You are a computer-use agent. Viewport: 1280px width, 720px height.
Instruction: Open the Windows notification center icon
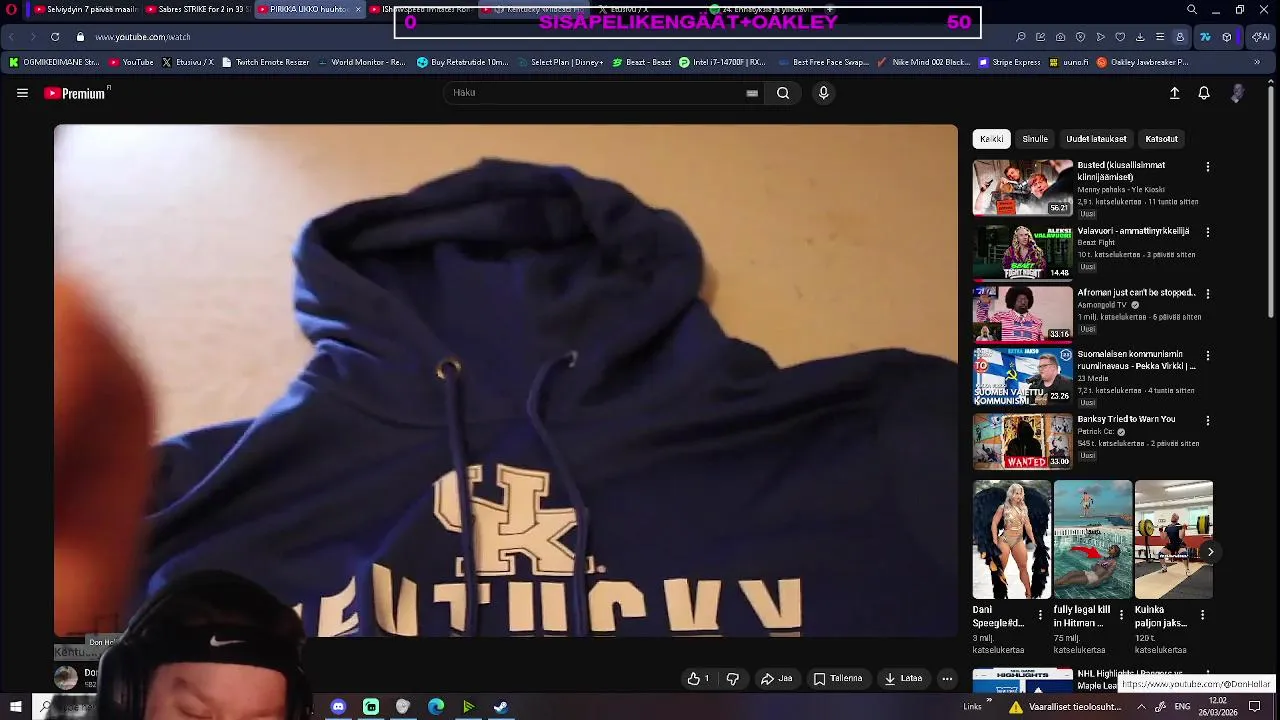tap(1255, 707)
